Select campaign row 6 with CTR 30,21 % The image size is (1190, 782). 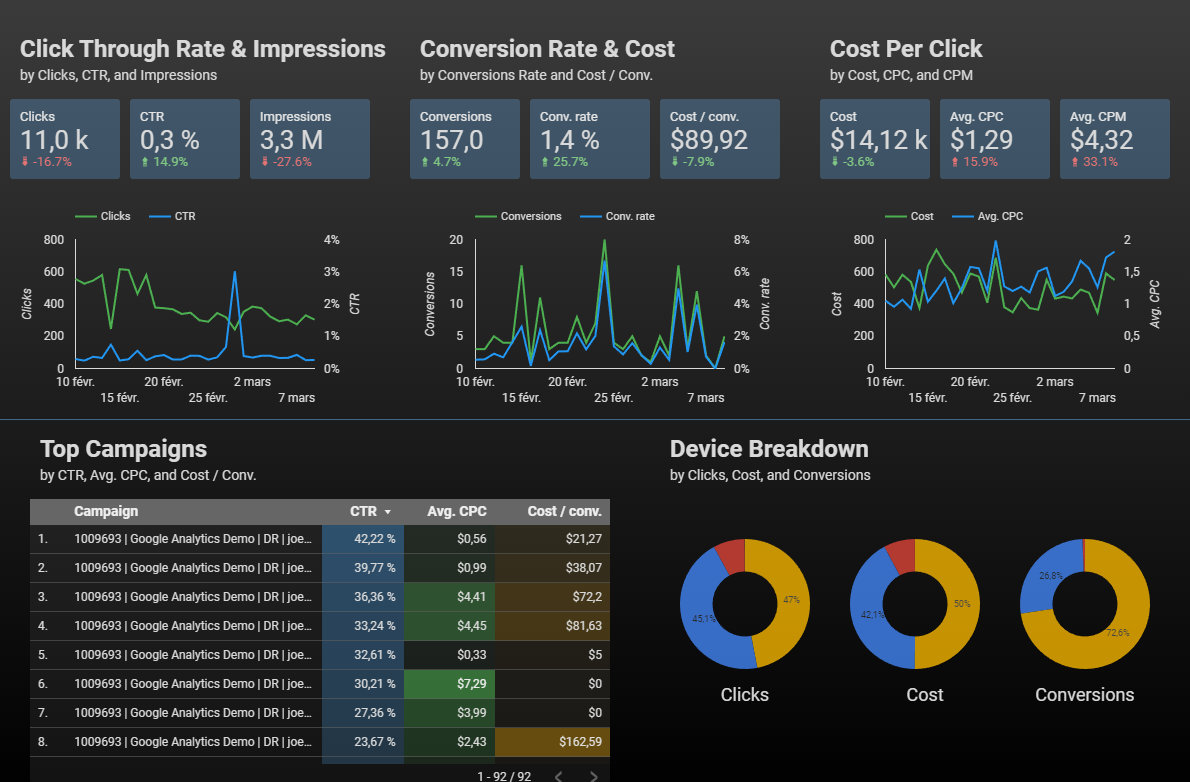[x=320, y=684]
